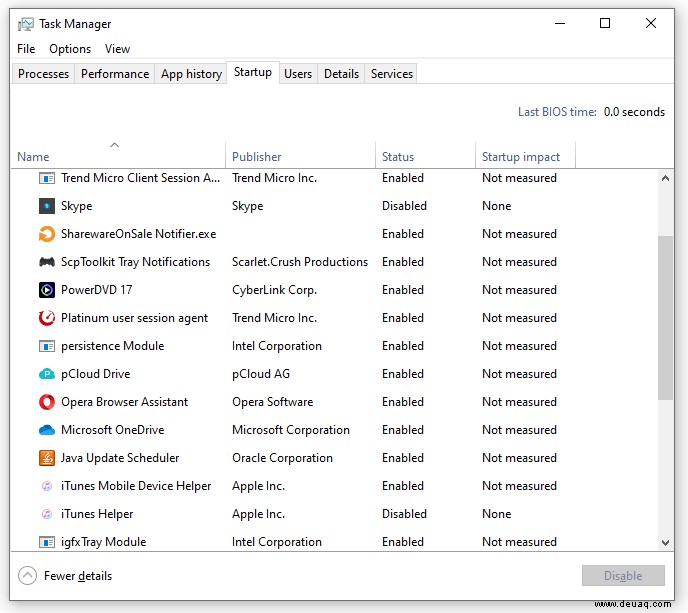Click pCloud AG publisher cell
The height and width of the screenshot is (613, 688).
click(261, 374)
